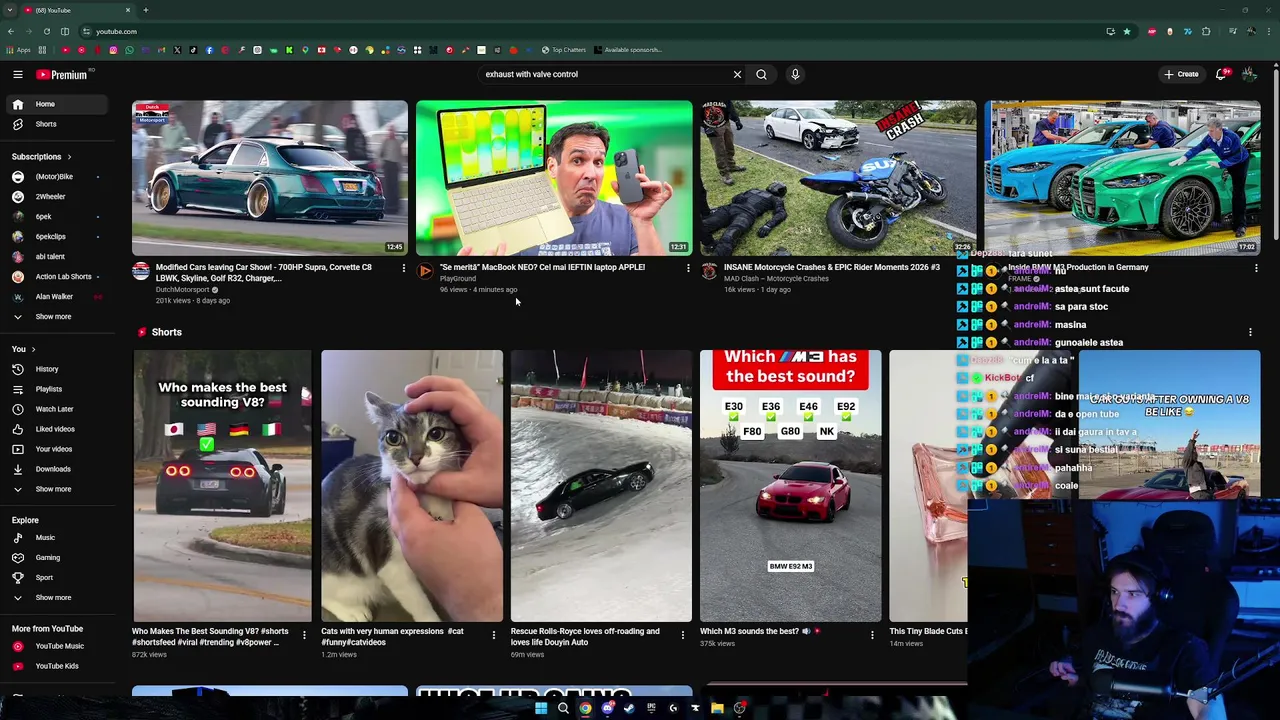
Task: Open options for Modified Cars leaving Car Show video
Action: tap(403, 268)
